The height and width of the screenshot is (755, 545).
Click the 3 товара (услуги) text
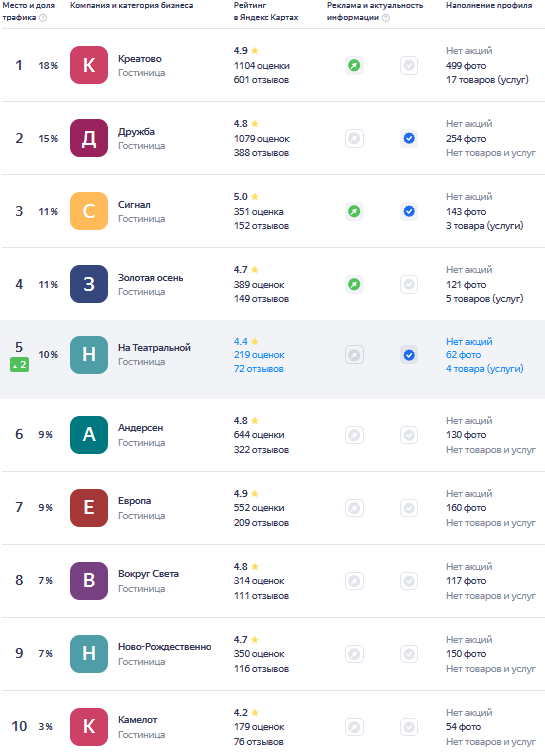pos(484,226)
